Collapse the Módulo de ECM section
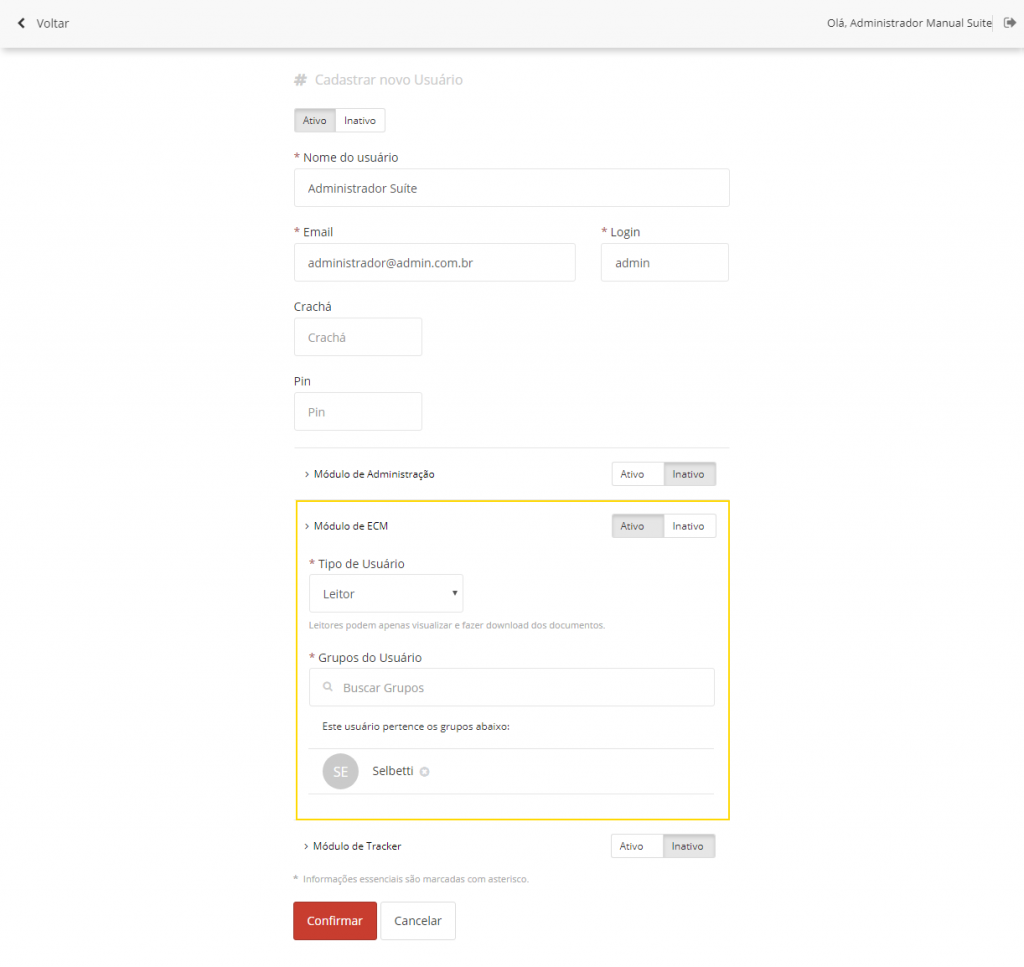 tap(346, 526)
